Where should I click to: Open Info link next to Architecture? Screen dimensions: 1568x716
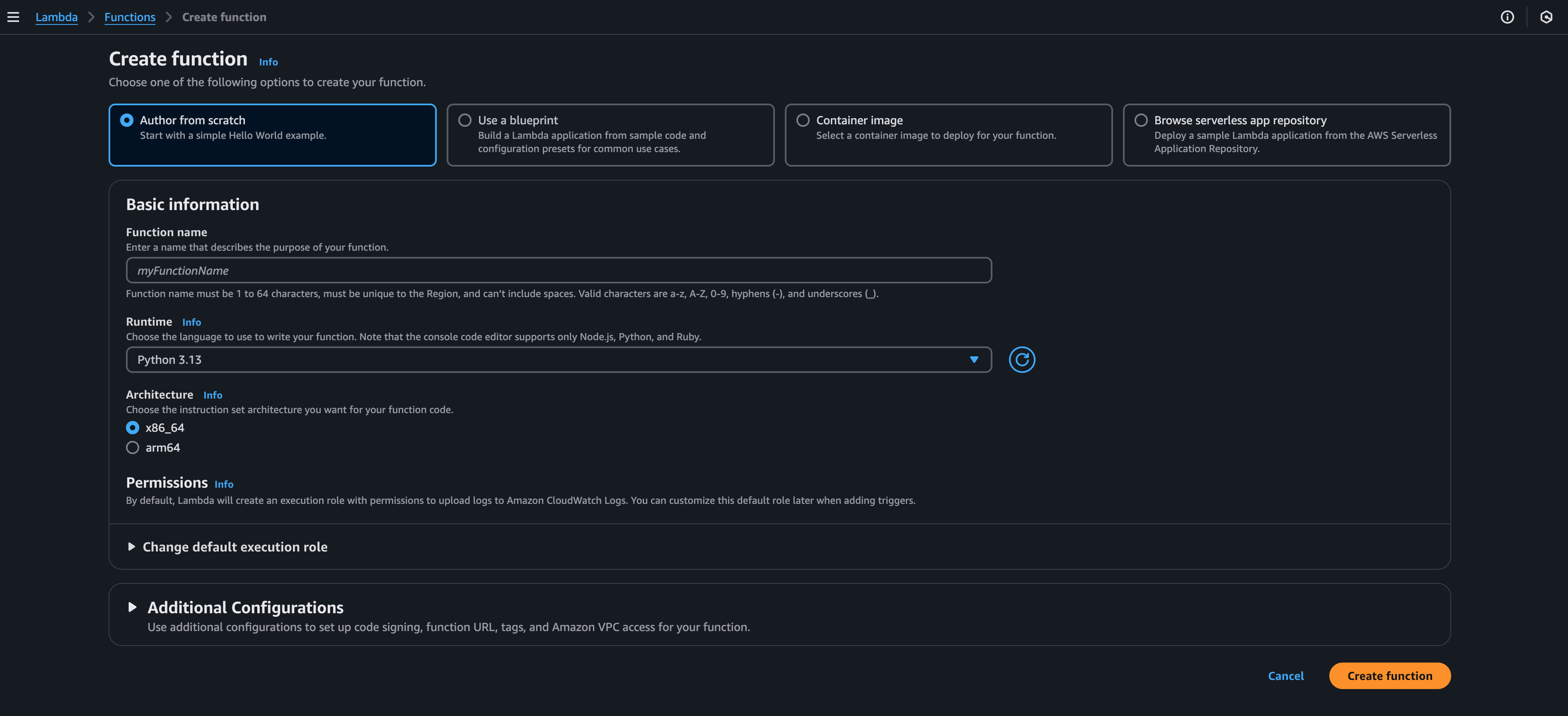213,395
